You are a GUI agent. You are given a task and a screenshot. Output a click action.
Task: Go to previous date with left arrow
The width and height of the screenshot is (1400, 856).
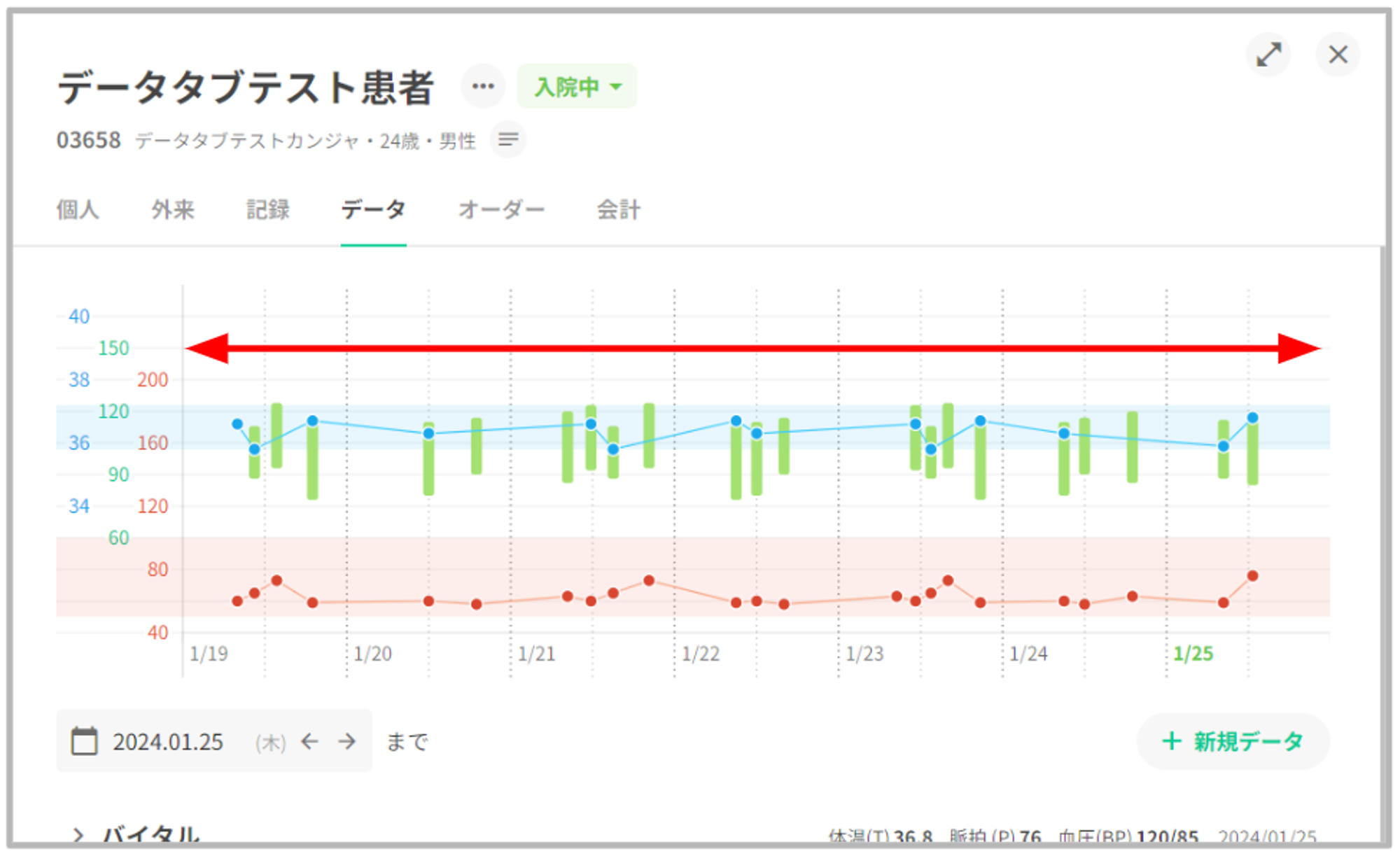309,741
